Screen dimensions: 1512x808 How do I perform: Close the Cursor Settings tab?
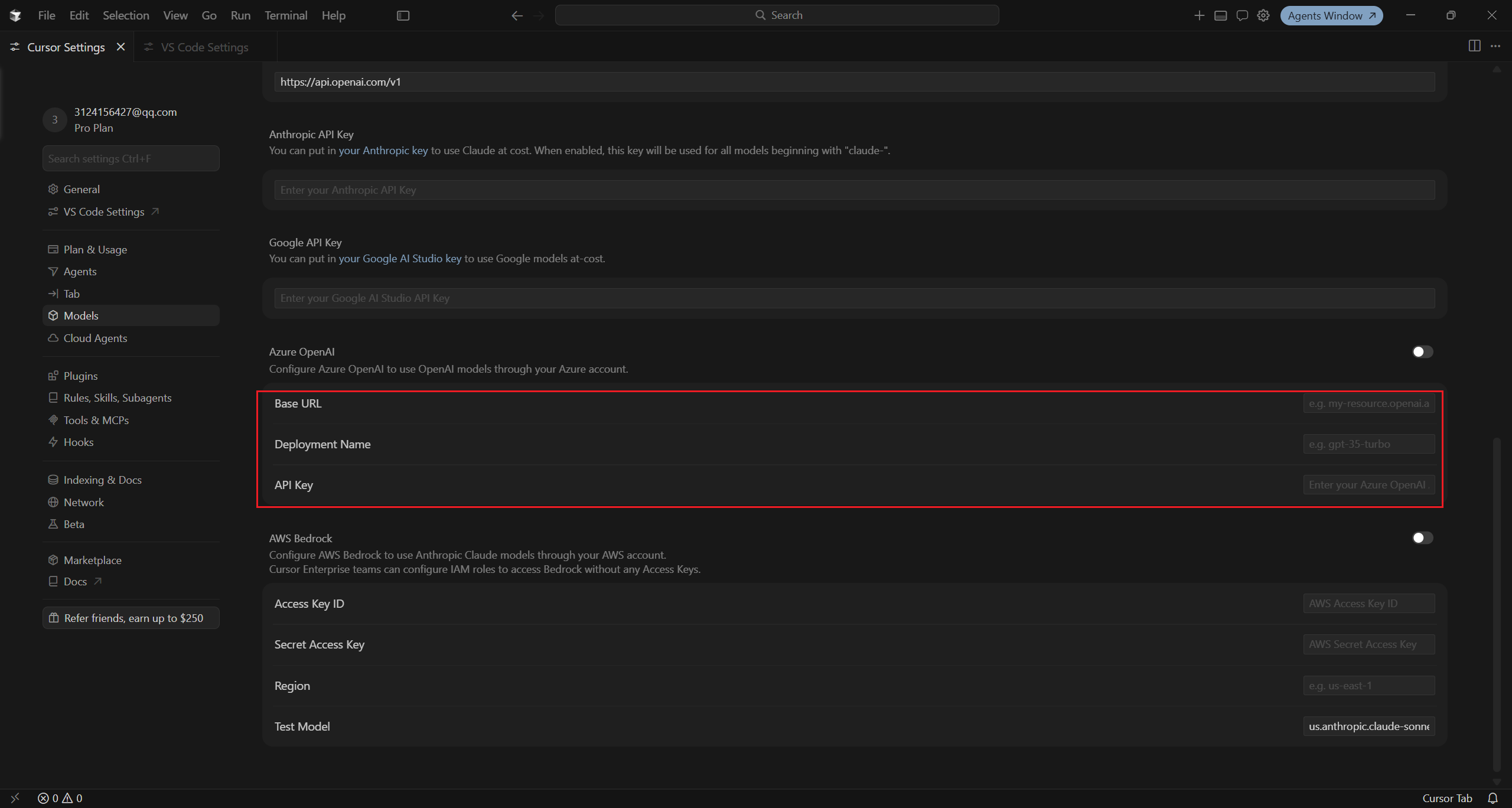pos(120,47)
